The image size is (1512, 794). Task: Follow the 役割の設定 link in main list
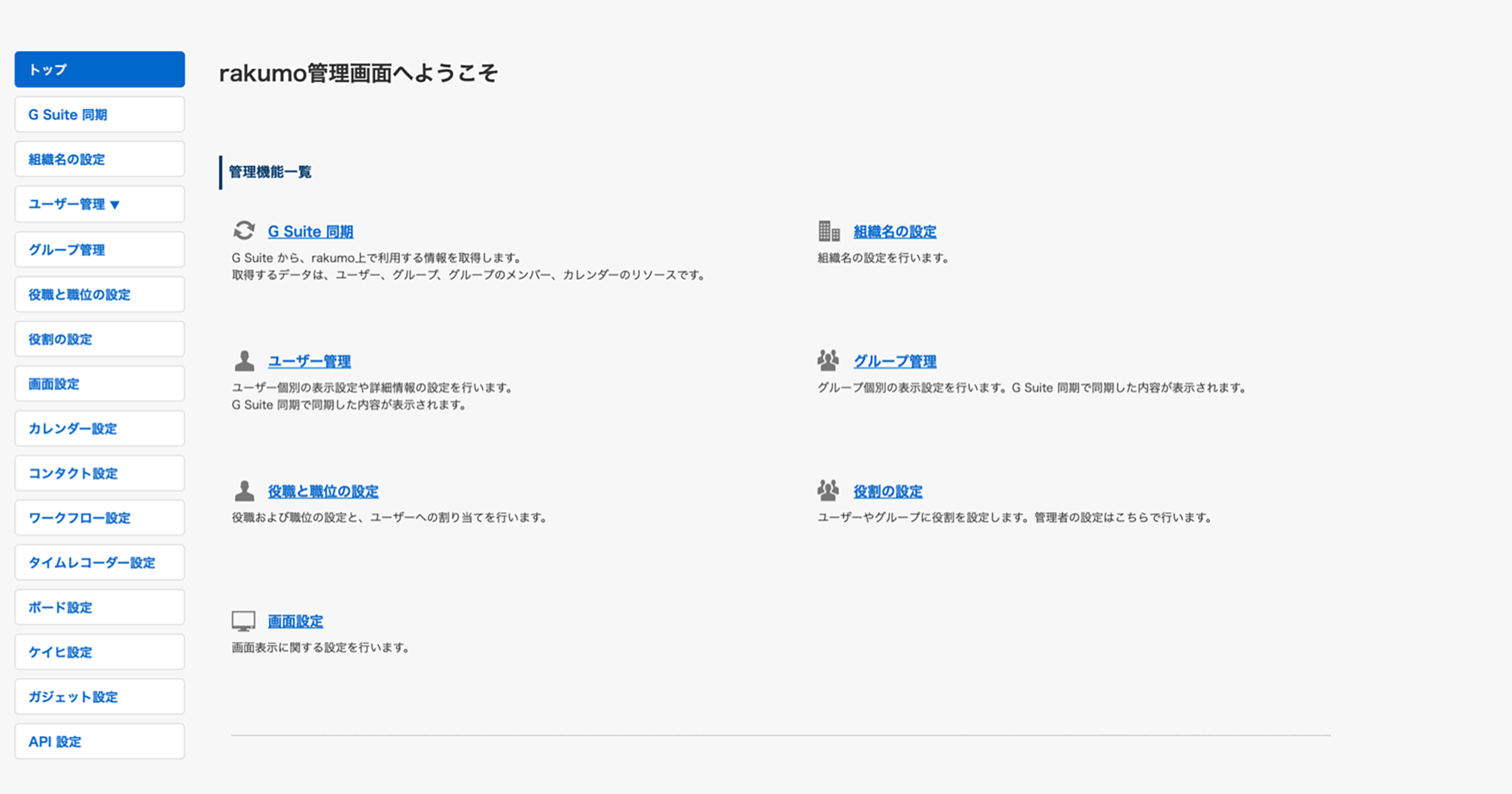888,491
